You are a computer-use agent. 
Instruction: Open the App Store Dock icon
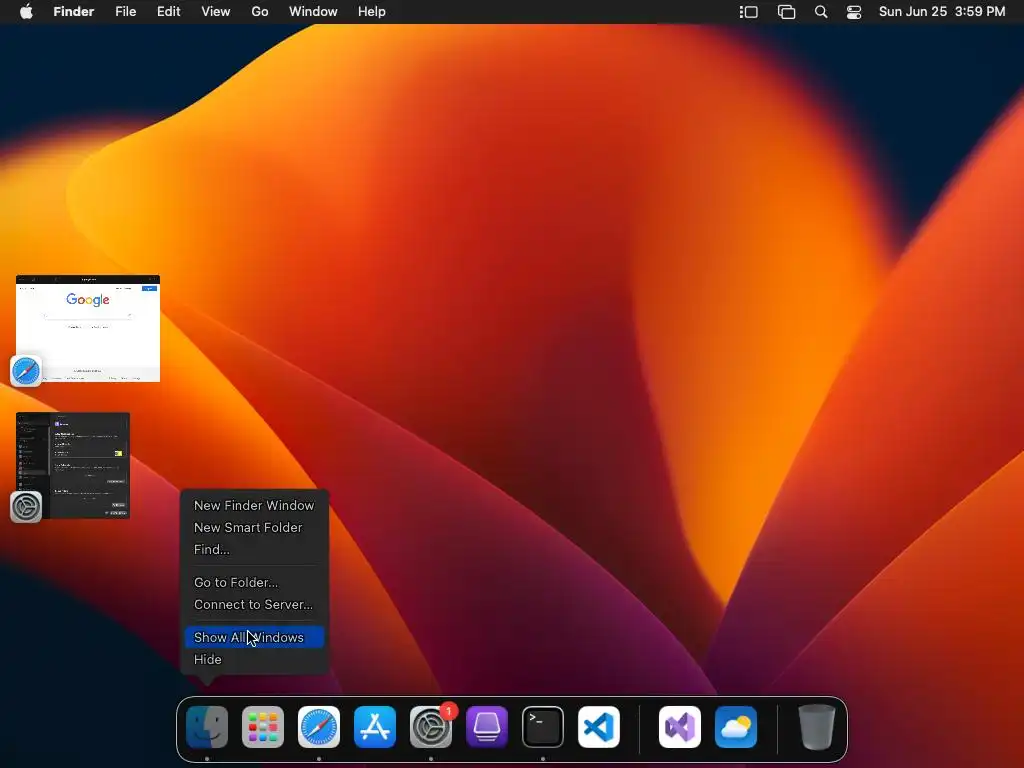[375, 727]
